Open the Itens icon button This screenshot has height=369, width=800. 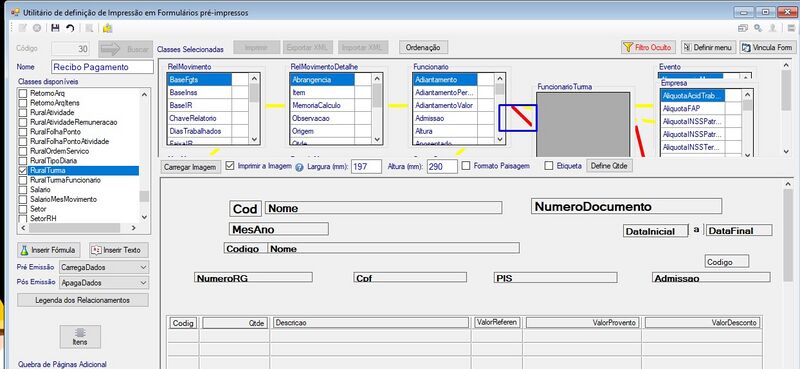[80, 337]
